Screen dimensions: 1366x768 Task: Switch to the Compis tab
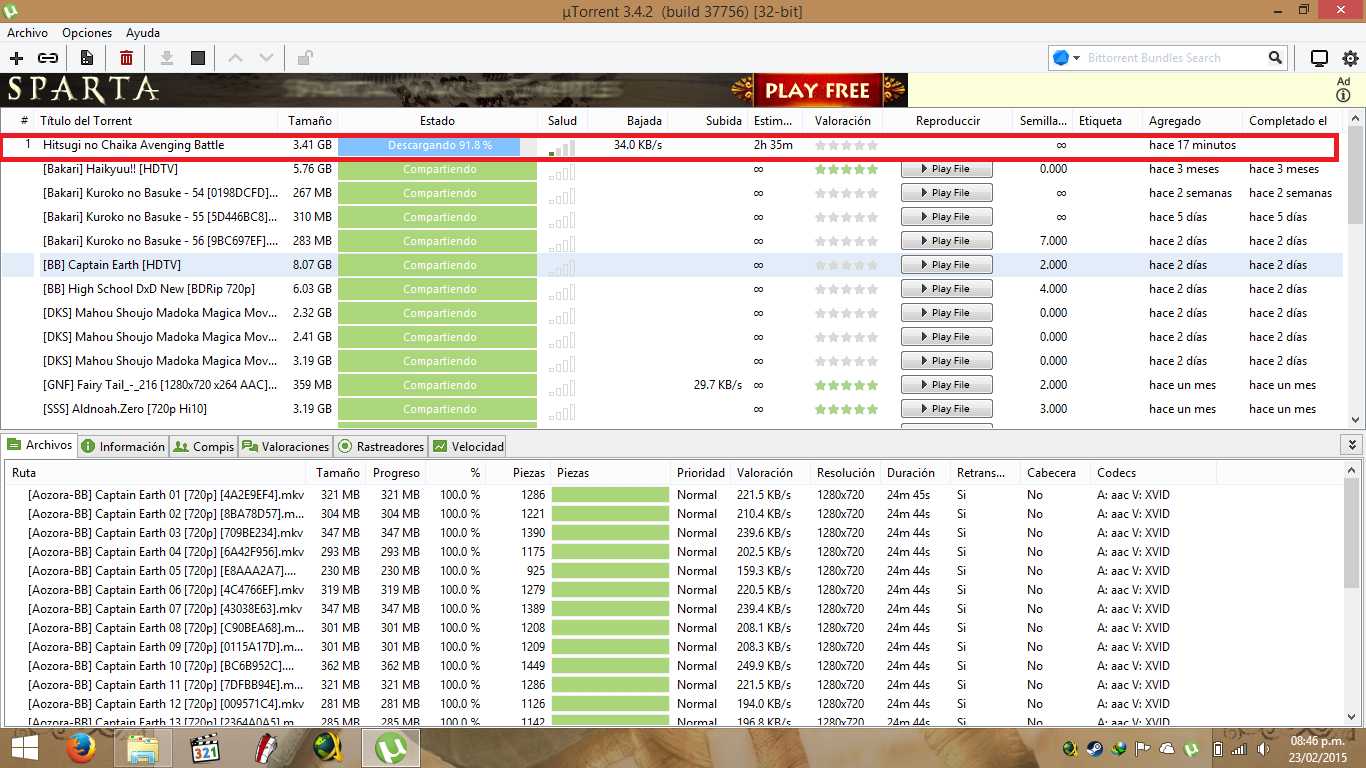(x=204, y=446)
